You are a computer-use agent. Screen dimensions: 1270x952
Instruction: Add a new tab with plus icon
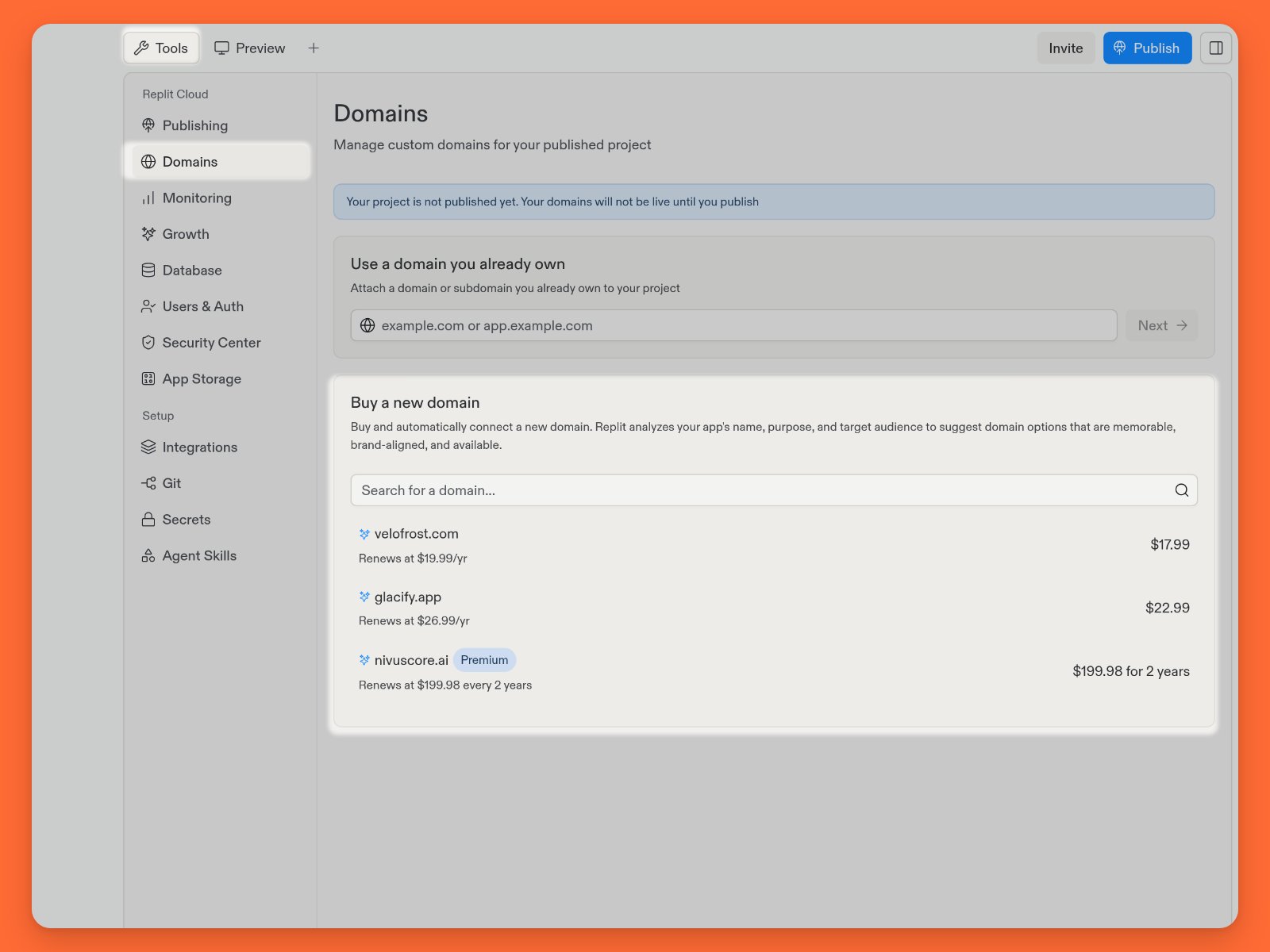tap(314, 48)
